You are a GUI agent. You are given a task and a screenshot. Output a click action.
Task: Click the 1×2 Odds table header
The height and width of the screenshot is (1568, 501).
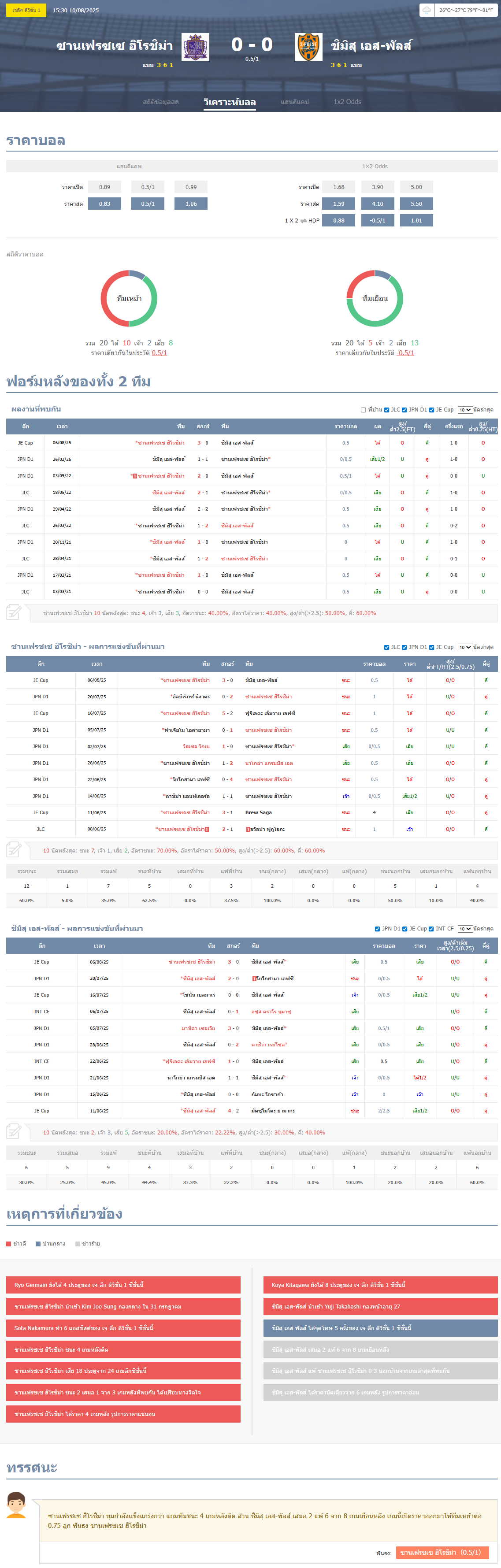pyautogui.click(x=375, y=166)
